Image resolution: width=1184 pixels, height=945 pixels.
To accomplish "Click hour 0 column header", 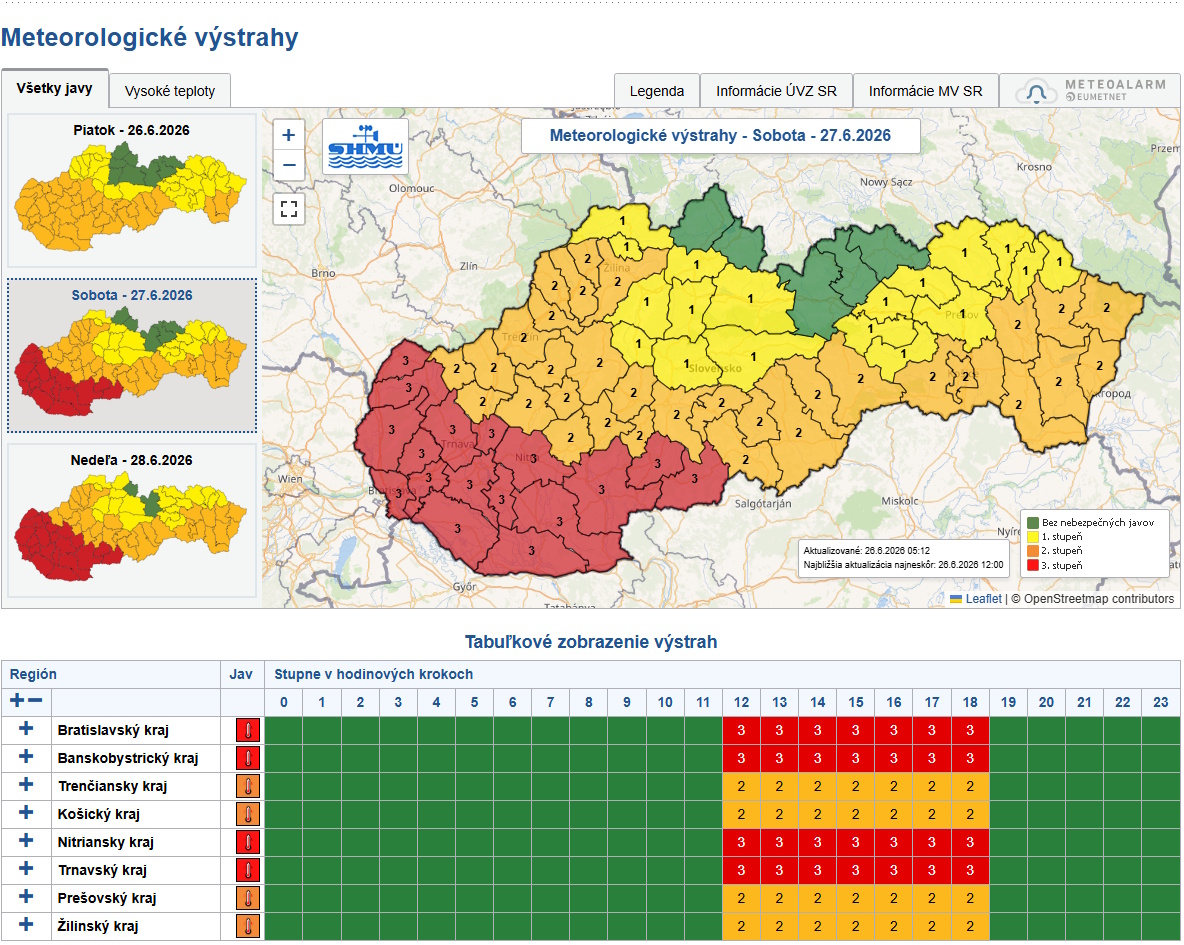I will click(284, 703).
